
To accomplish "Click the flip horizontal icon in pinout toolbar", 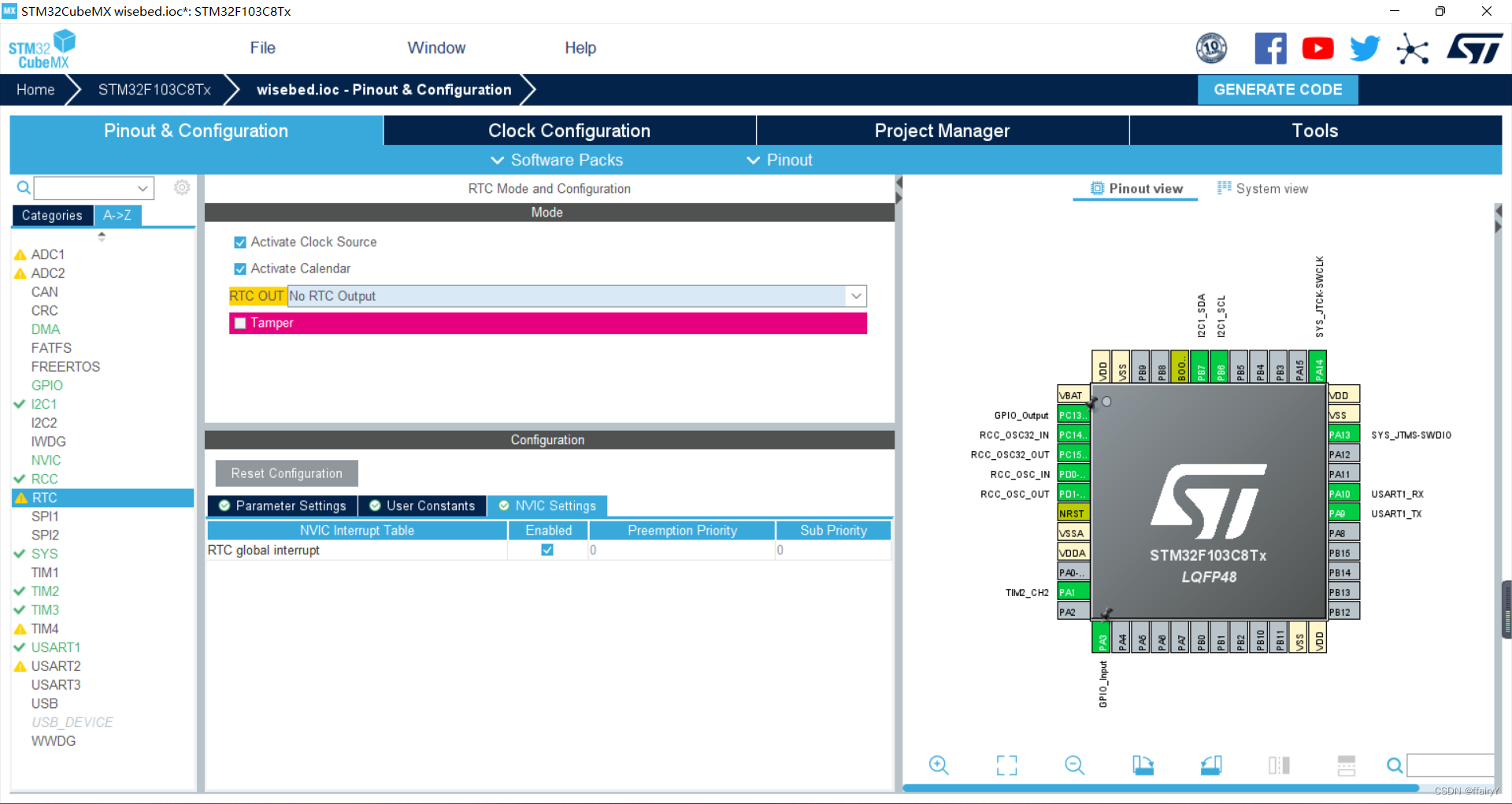I will click(1279, 765).
